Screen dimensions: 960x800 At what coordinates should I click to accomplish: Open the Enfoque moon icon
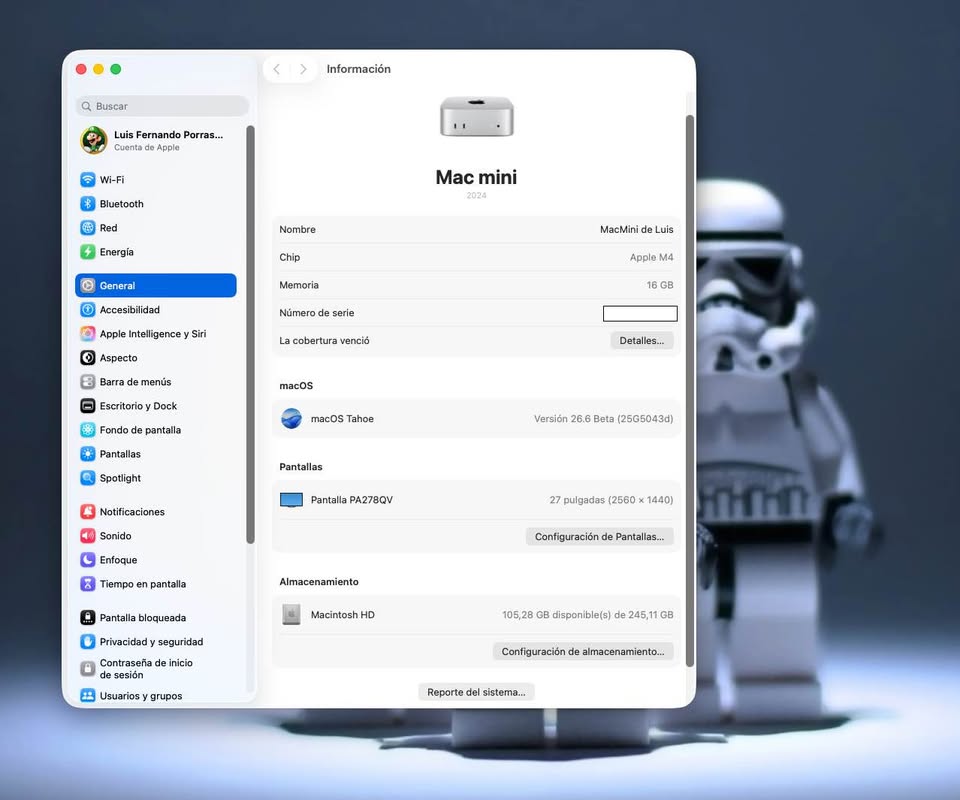[88, 559]
